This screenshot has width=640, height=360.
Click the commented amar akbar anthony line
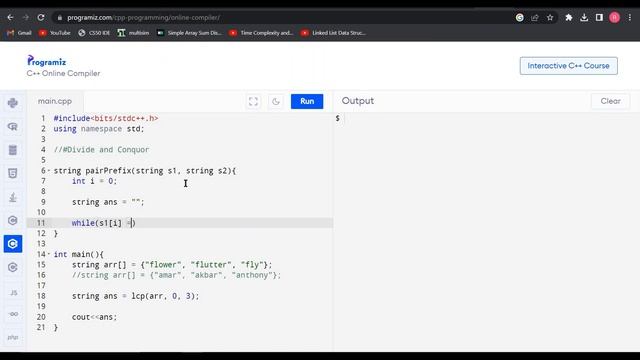tap(176, 275)
